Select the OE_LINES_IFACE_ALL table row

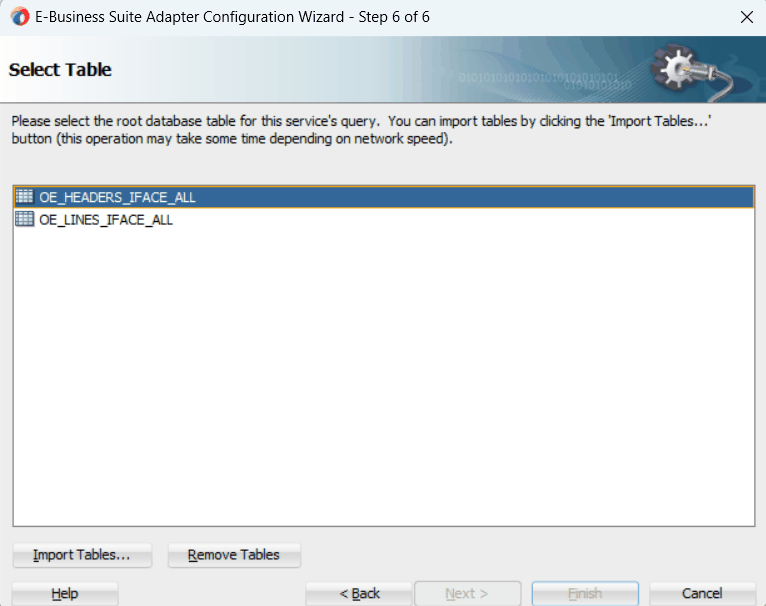coord(384,219)
